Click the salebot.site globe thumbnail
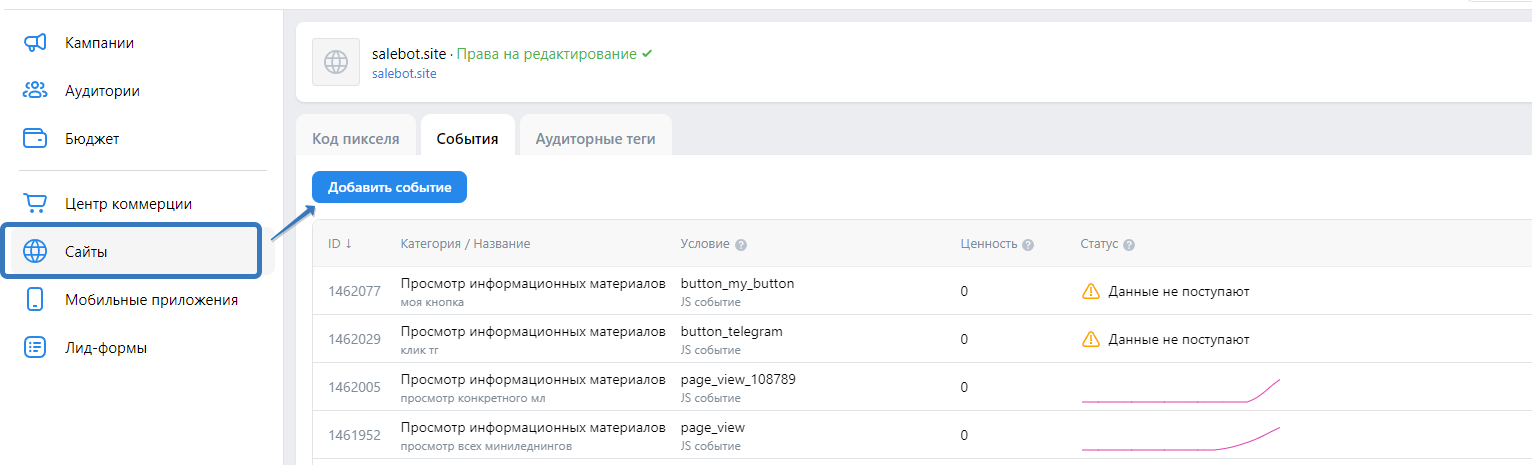This screenshot has width=1532, height=465. [x=336, y=62]
